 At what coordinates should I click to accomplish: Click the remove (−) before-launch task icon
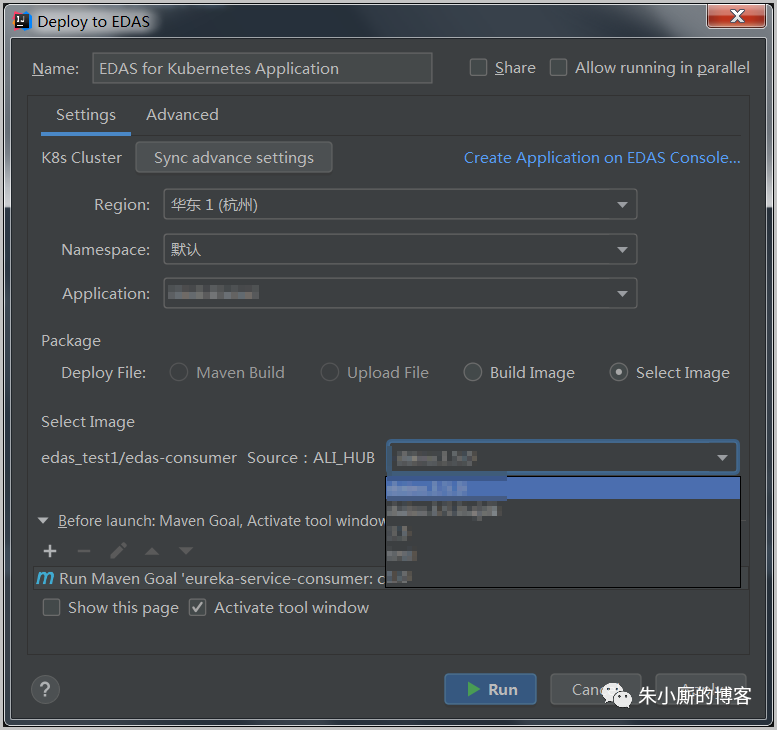(84, 551)
